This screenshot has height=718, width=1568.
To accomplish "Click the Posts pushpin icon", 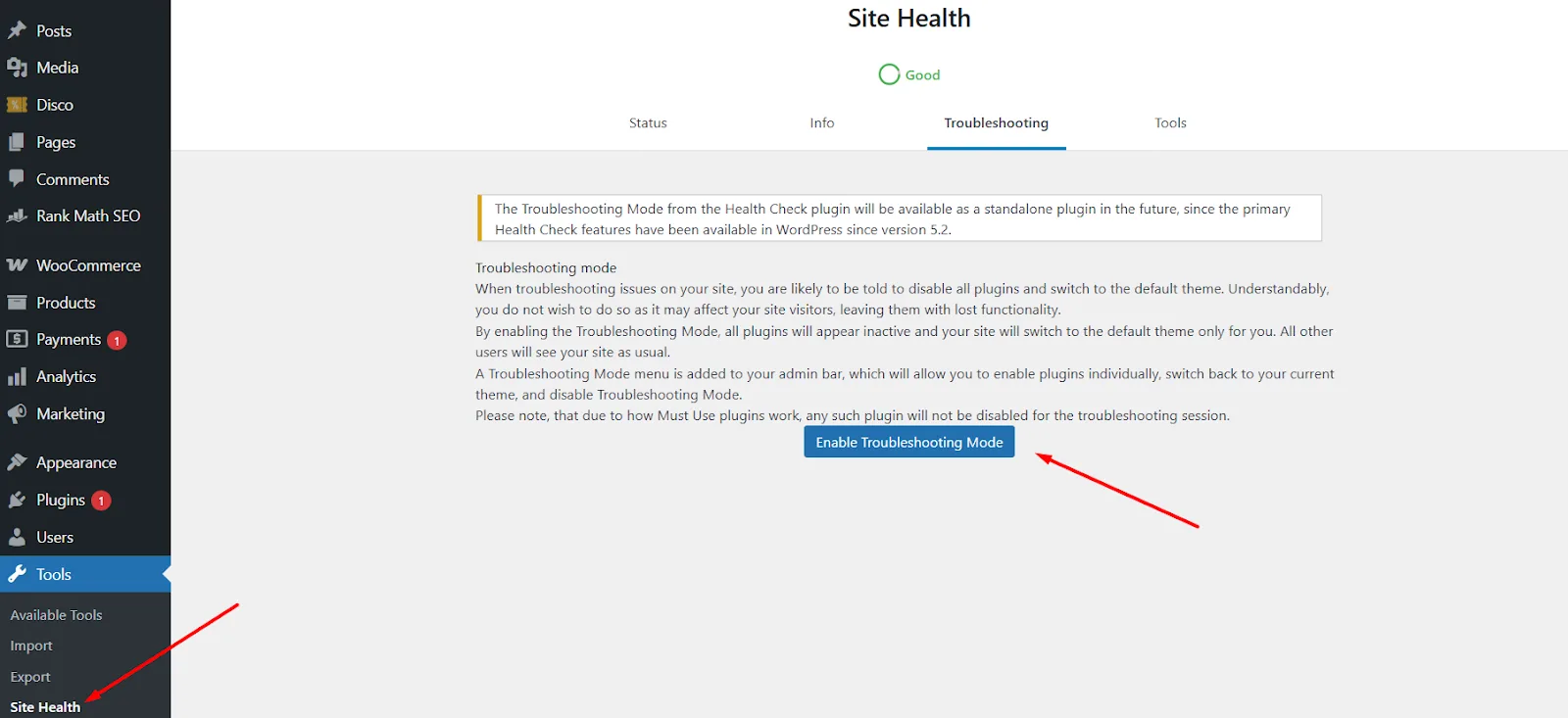I will (x=17, y=30).
